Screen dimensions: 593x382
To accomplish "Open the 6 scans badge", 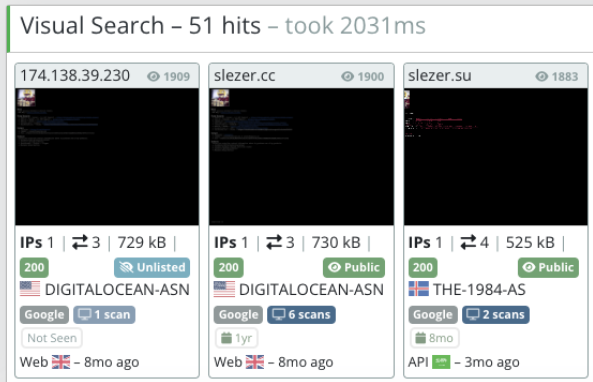I will pos(301,315).
